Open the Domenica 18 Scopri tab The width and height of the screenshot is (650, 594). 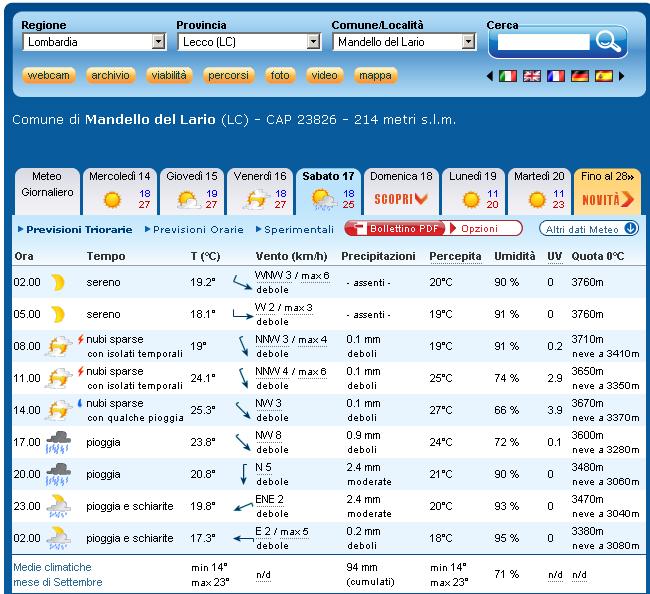[401, 192]
